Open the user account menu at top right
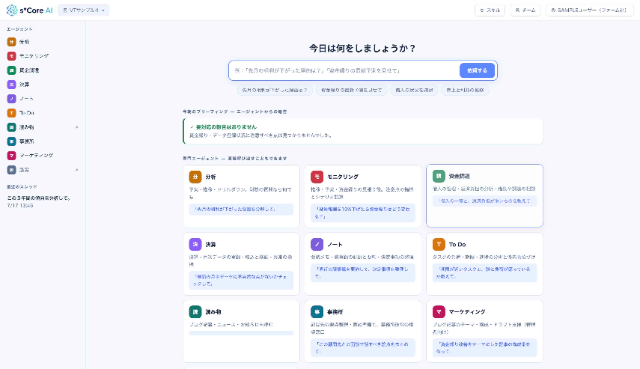 (589, 10)
